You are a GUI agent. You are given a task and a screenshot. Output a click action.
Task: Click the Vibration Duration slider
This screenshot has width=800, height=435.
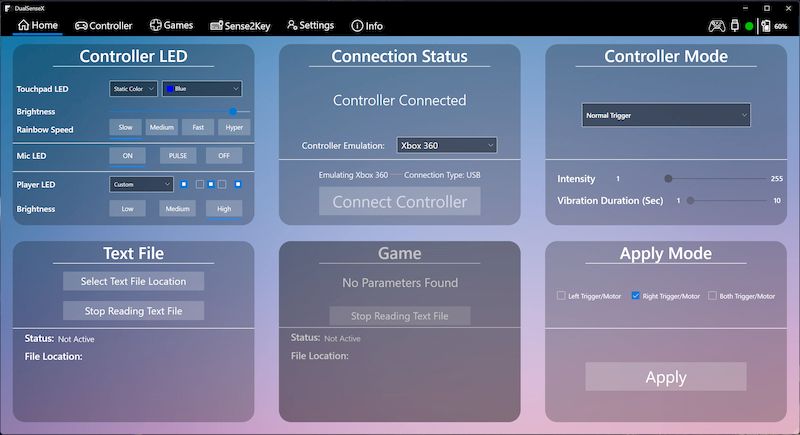click(x=727, y=200)
